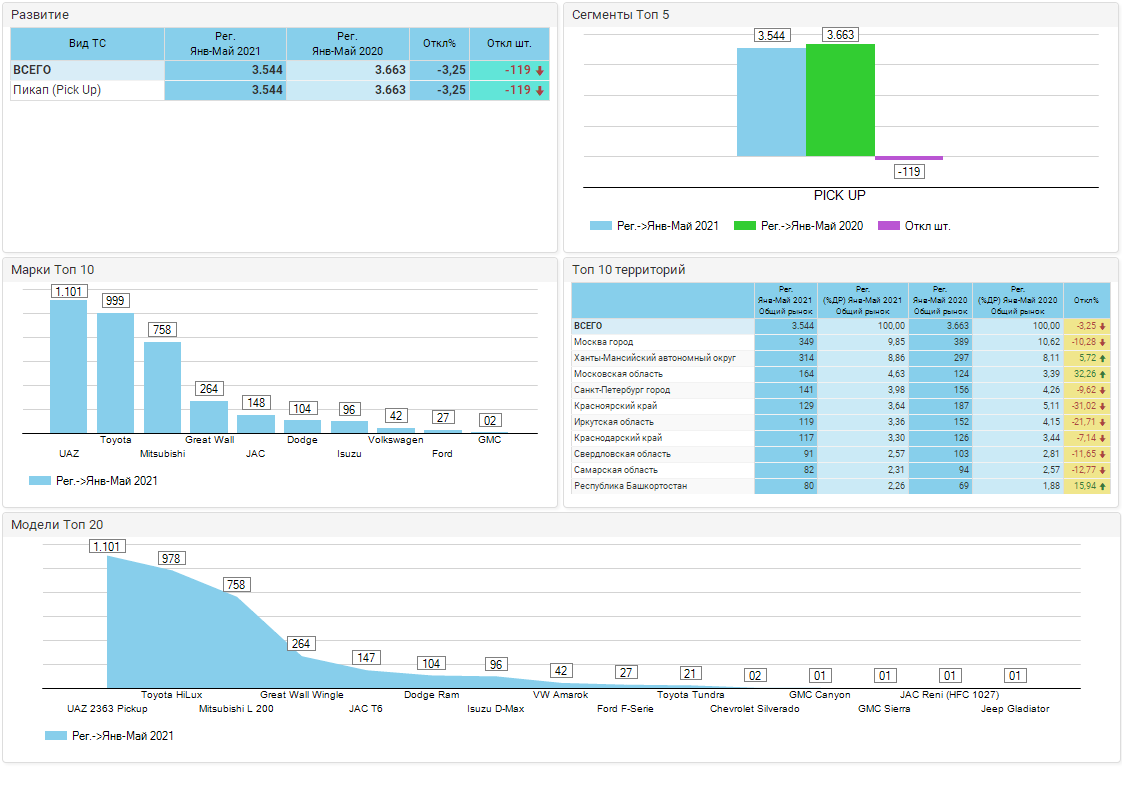Click green up arrow for Московская область row
The height and width of the screenshot is (793, 1122).
click(x=1103, y=374)
